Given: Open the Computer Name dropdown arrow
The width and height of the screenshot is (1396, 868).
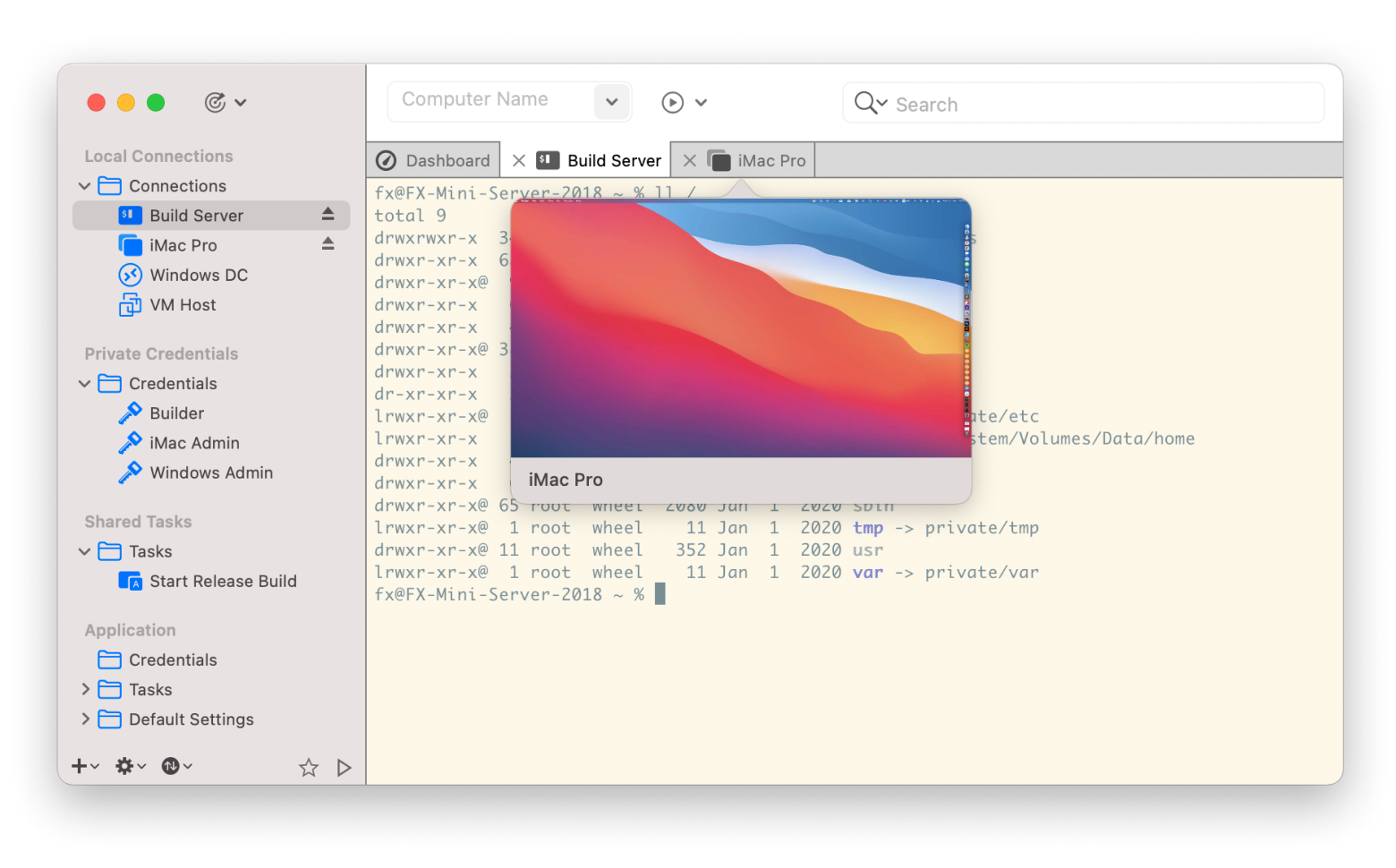Looking at the screenshot, I should pyautogui.click(x=612, y=101).
